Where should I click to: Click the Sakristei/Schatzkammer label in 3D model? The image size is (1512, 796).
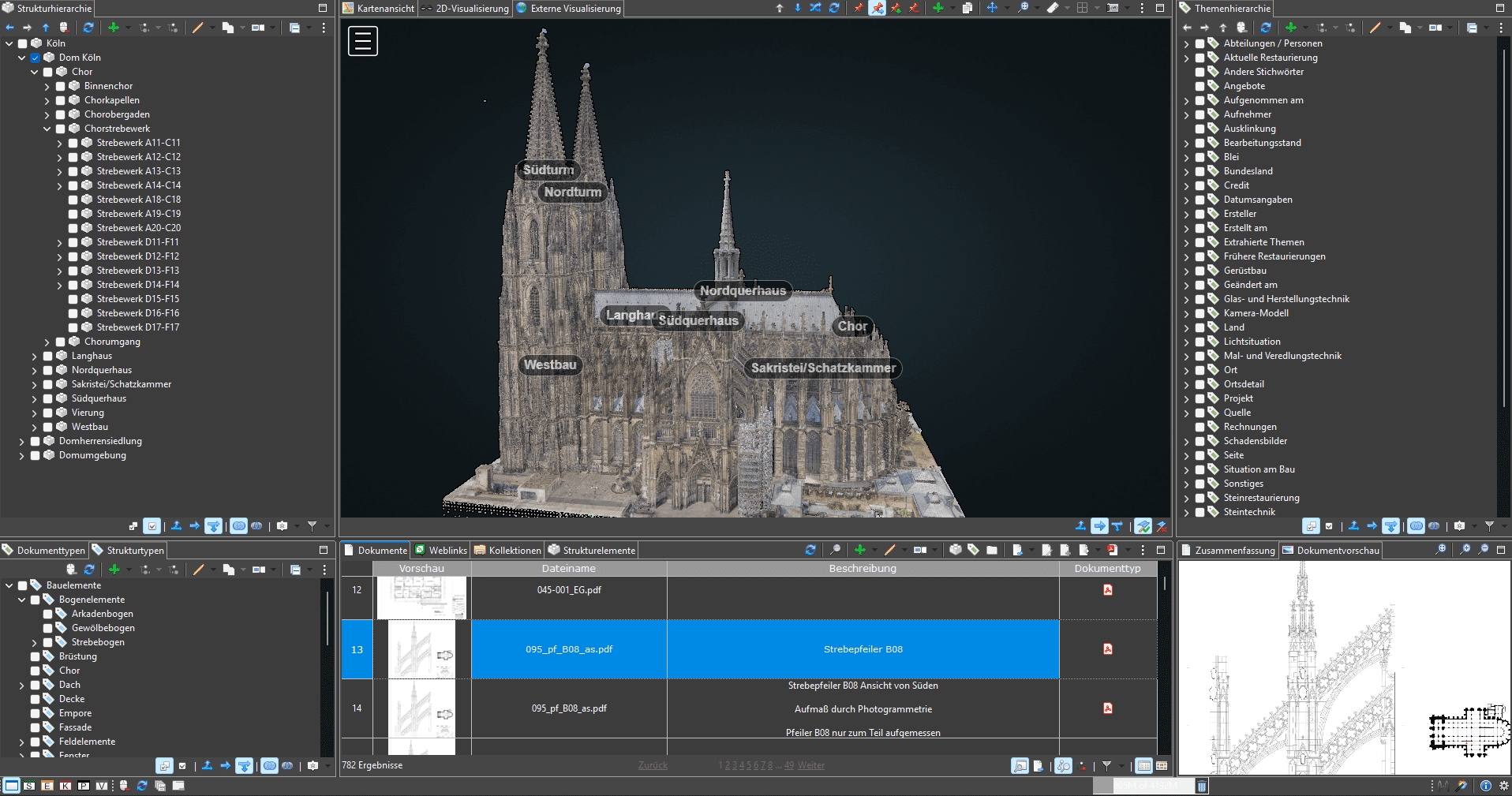[822, 368]
